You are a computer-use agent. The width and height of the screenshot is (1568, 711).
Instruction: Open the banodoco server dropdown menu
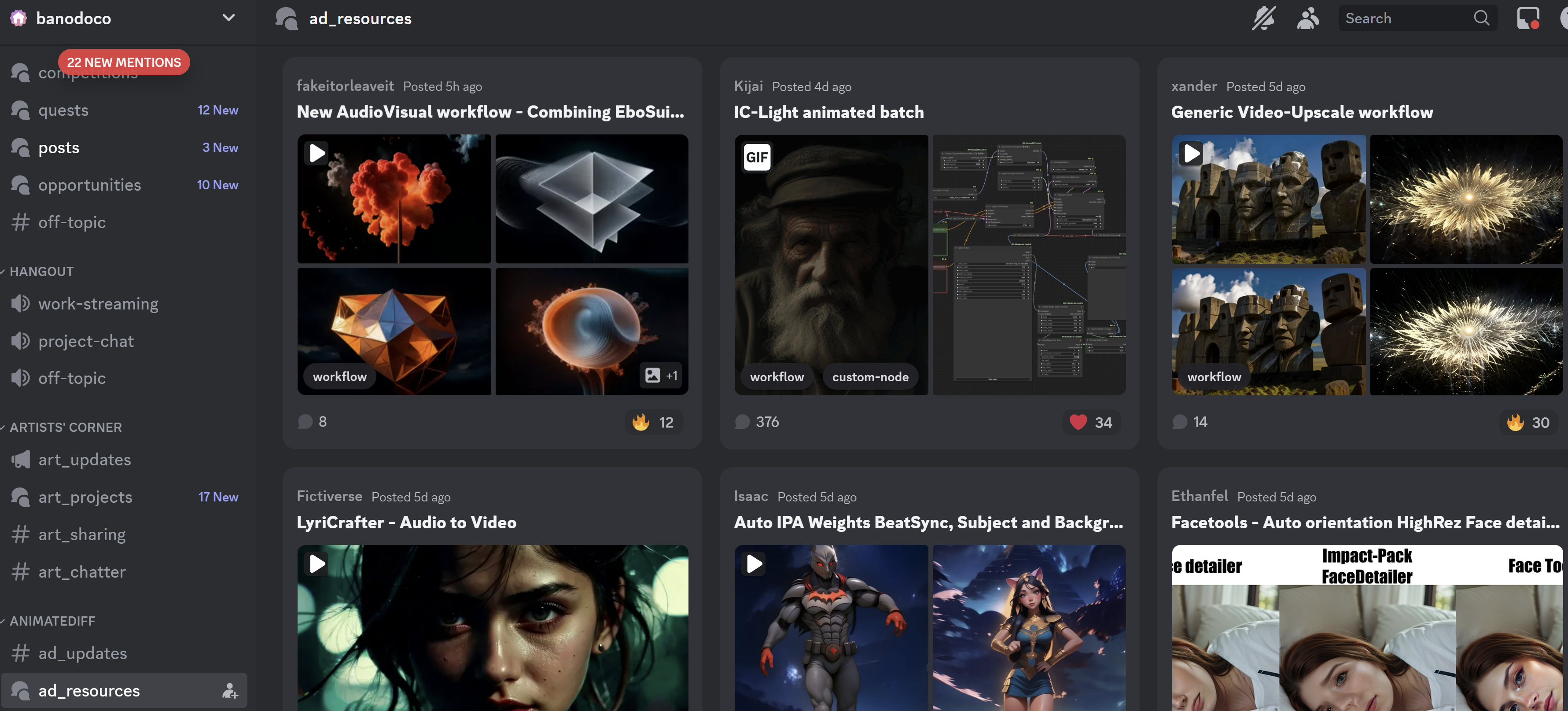(x=228, y=18)
